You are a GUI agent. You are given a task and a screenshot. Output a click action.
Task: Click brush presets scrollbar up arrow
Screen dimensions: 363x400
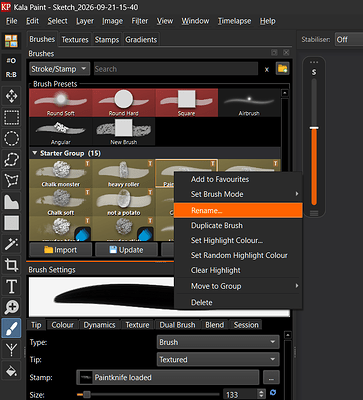285,93
